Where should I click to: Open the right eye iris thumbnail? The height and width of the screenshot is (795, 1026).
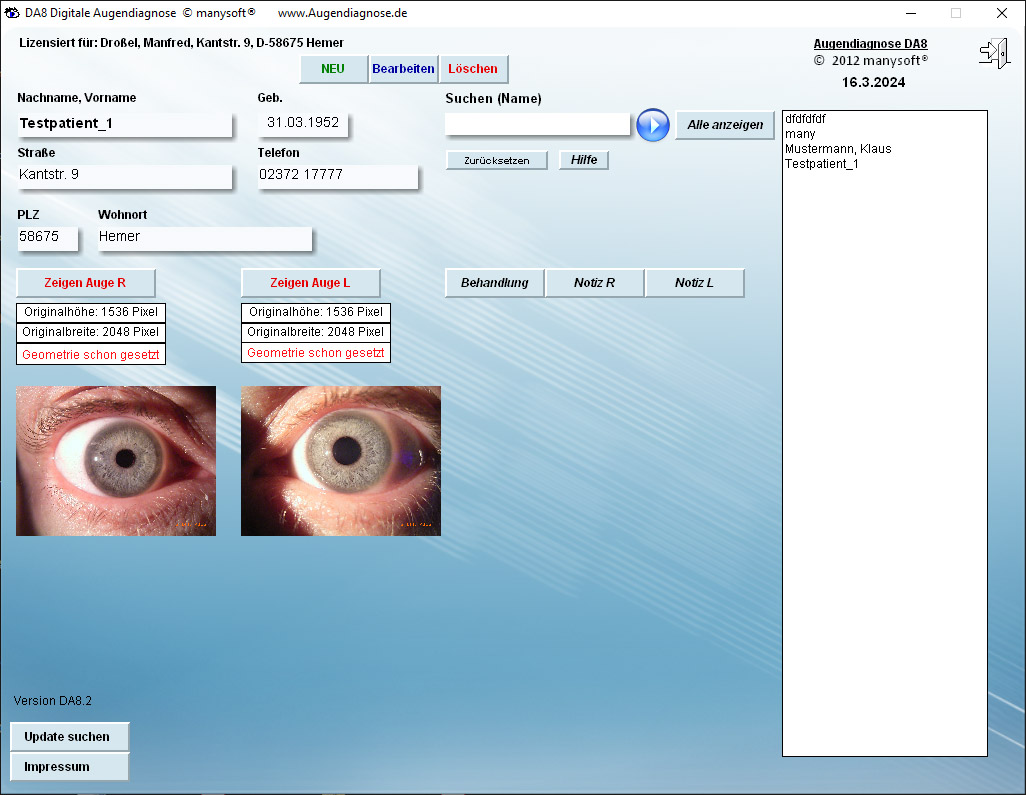point(116,460)
